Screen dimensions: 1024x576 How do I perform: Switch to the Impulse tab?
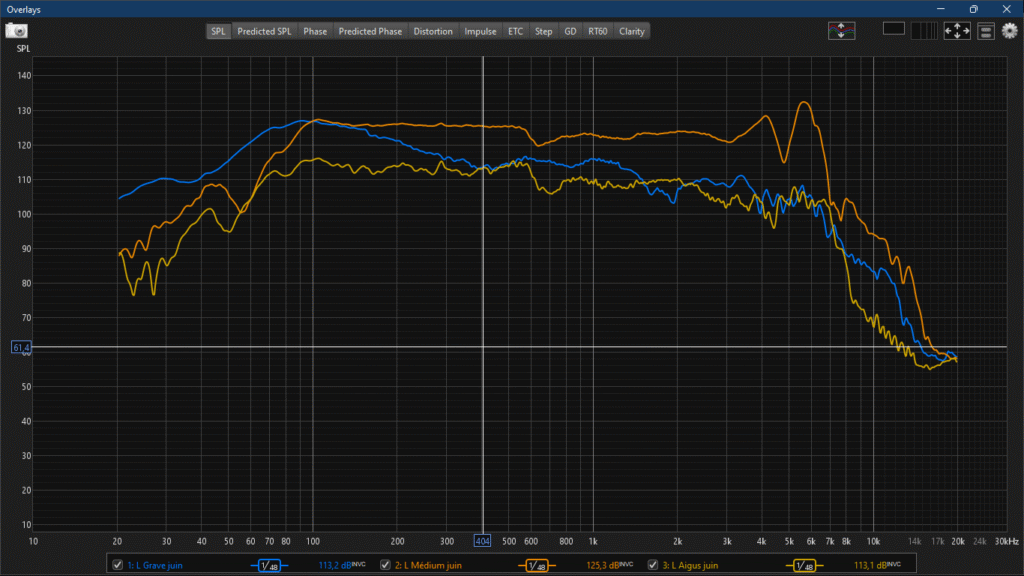480,31
